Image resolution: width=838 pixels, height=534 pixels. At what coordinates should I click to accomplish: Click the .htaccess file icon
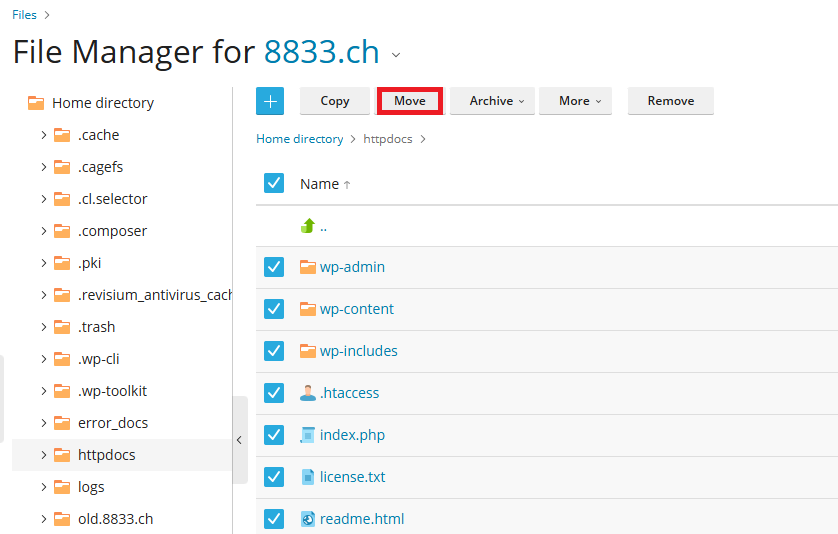point(308,393)
